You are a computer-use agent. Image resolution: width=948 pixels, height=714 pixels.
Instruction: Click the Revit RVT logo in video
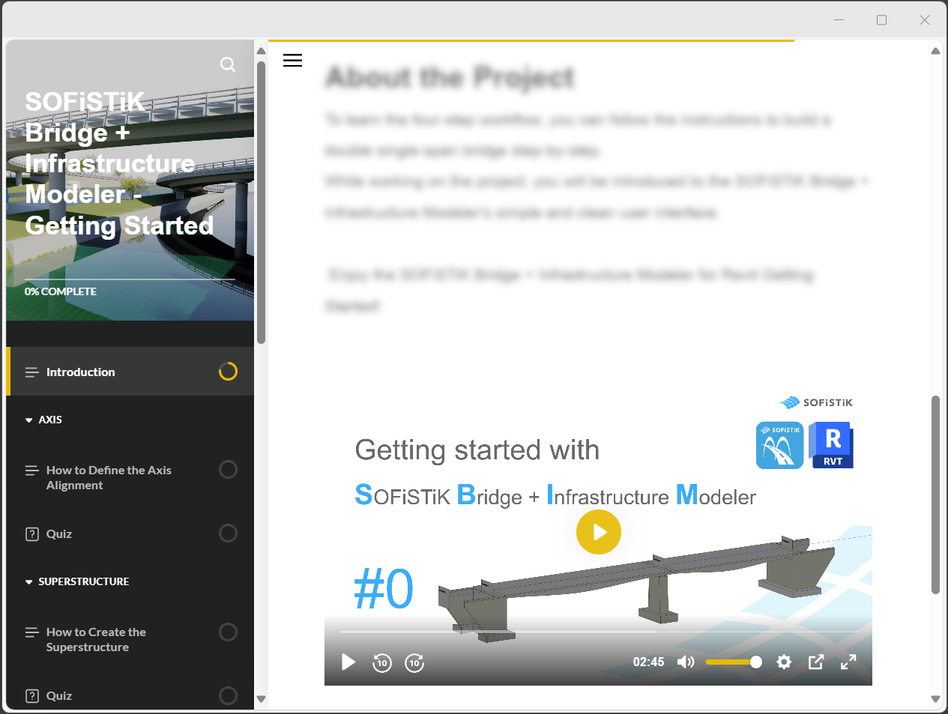[x=831, y=446]
